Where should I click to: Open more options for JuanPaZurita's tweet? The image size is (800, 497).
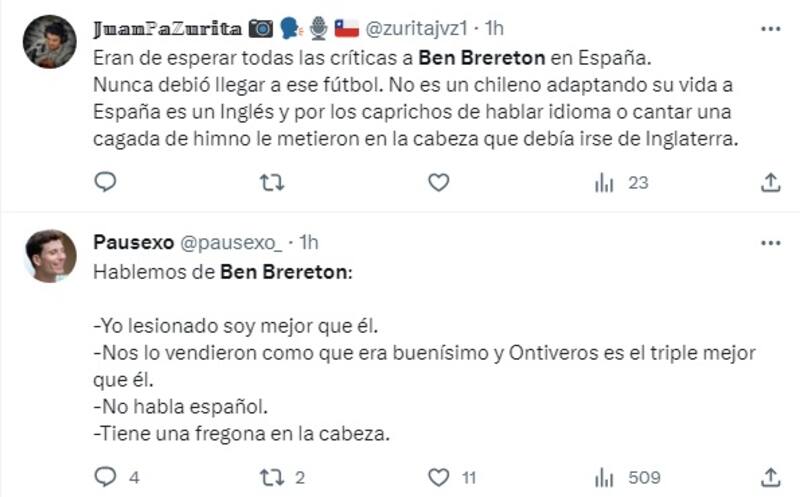[770, 27]
